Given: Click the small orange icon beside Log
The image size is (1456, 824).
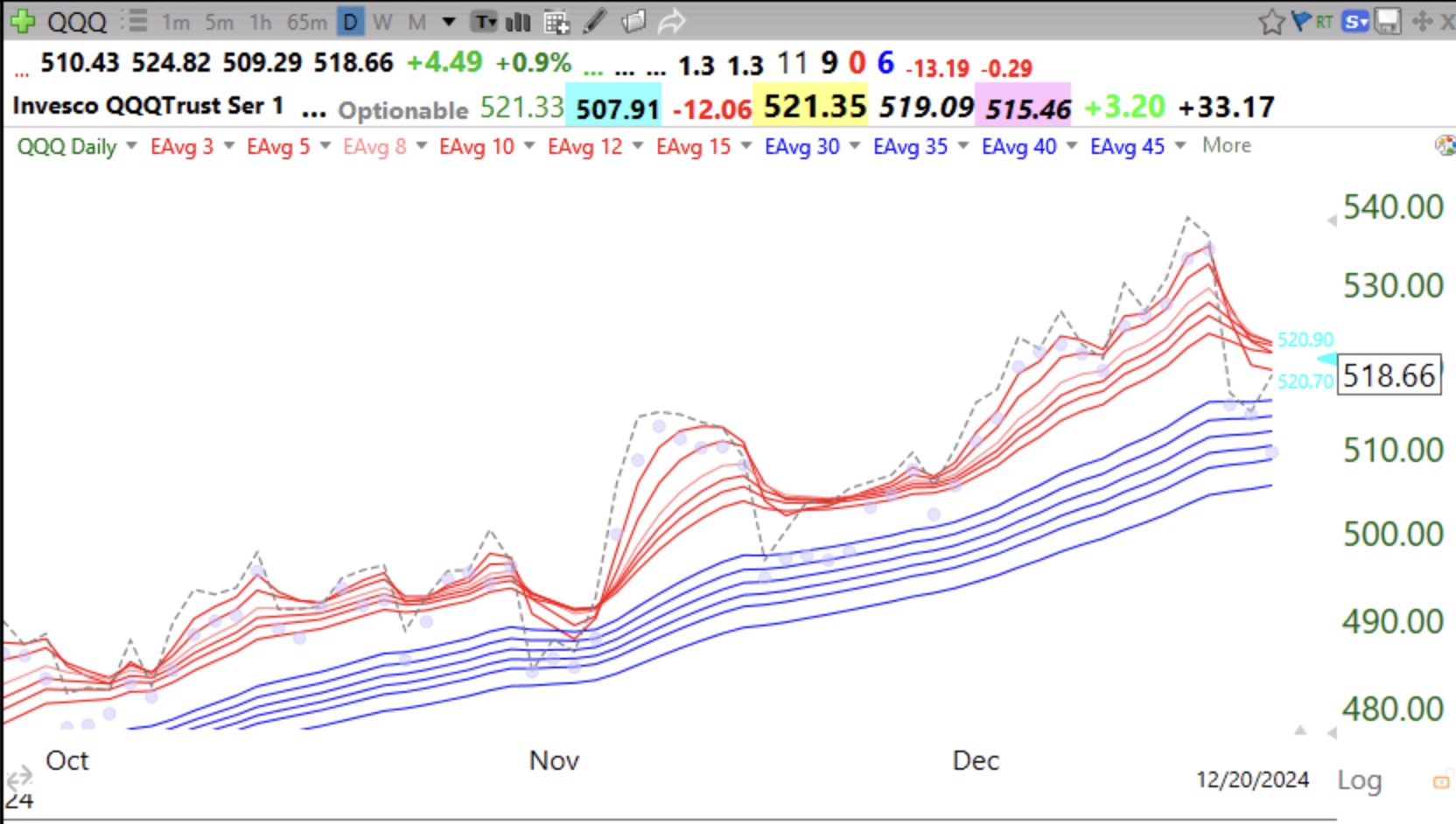Looking at the screenshot, I should (1440, 781).
